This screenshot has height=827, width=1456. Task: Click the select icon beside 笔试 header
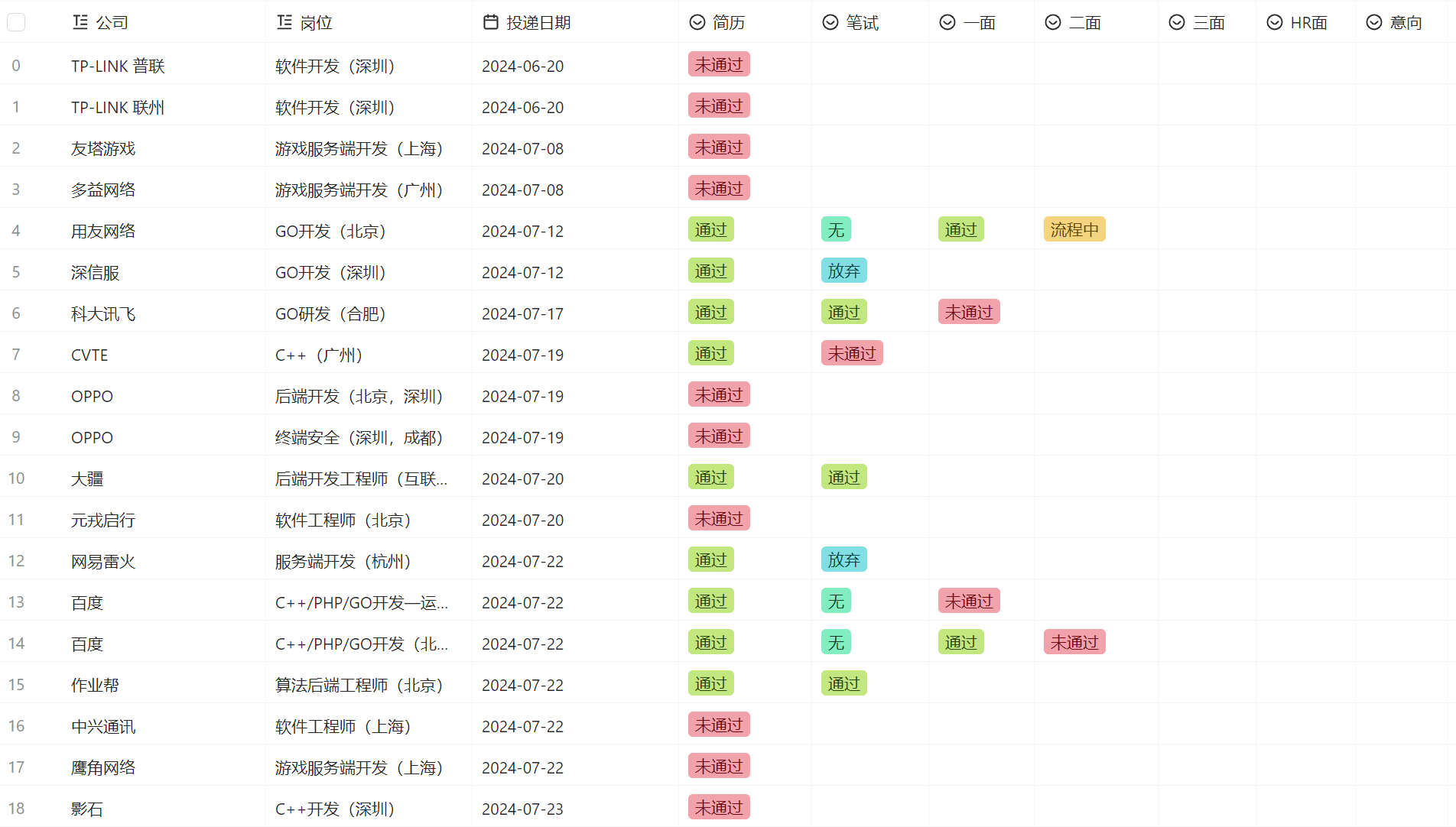click(830, 22)
